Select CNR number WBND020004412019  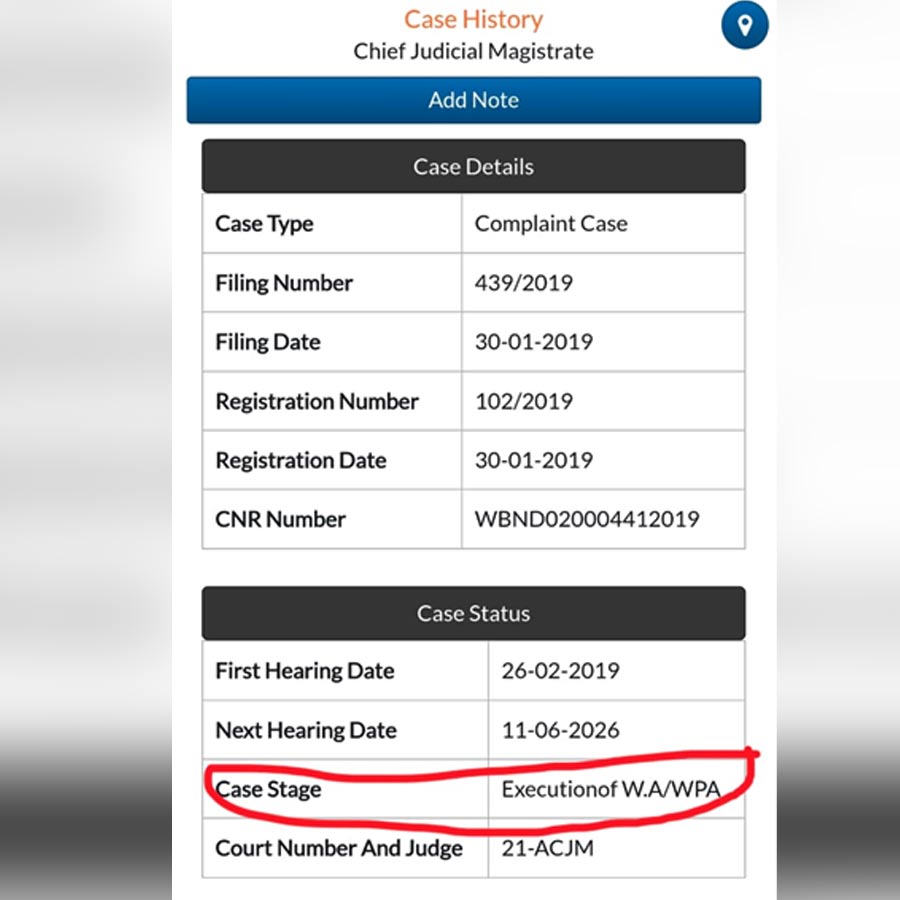pyautogui.click(x=586, y=519)
